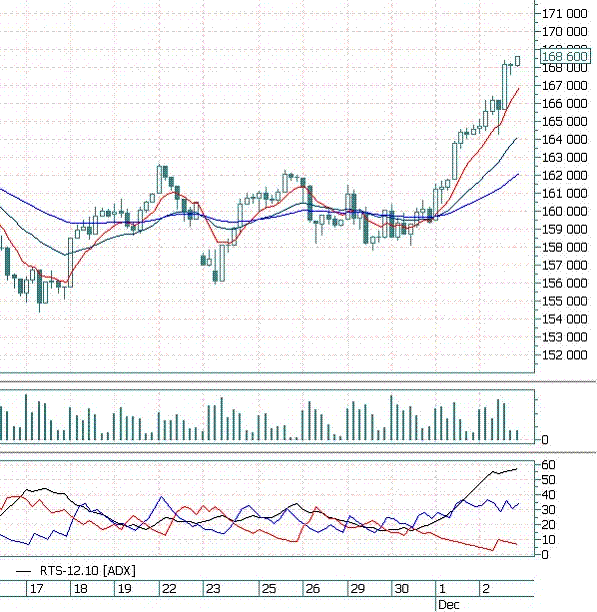Viewport: 597px width, 612px height.
Task: Select date 22 on the time axis
Action: click(x=169, y=589)
